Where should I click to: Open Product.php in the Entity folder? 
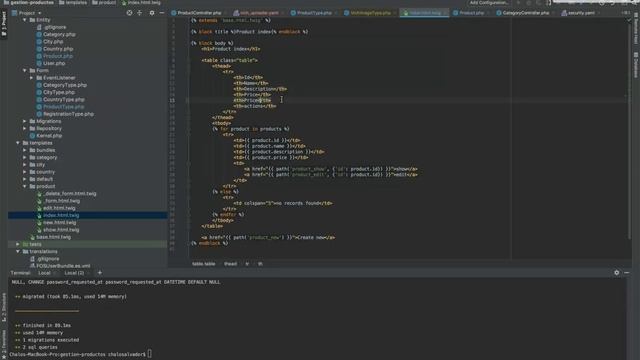point(58,56)
